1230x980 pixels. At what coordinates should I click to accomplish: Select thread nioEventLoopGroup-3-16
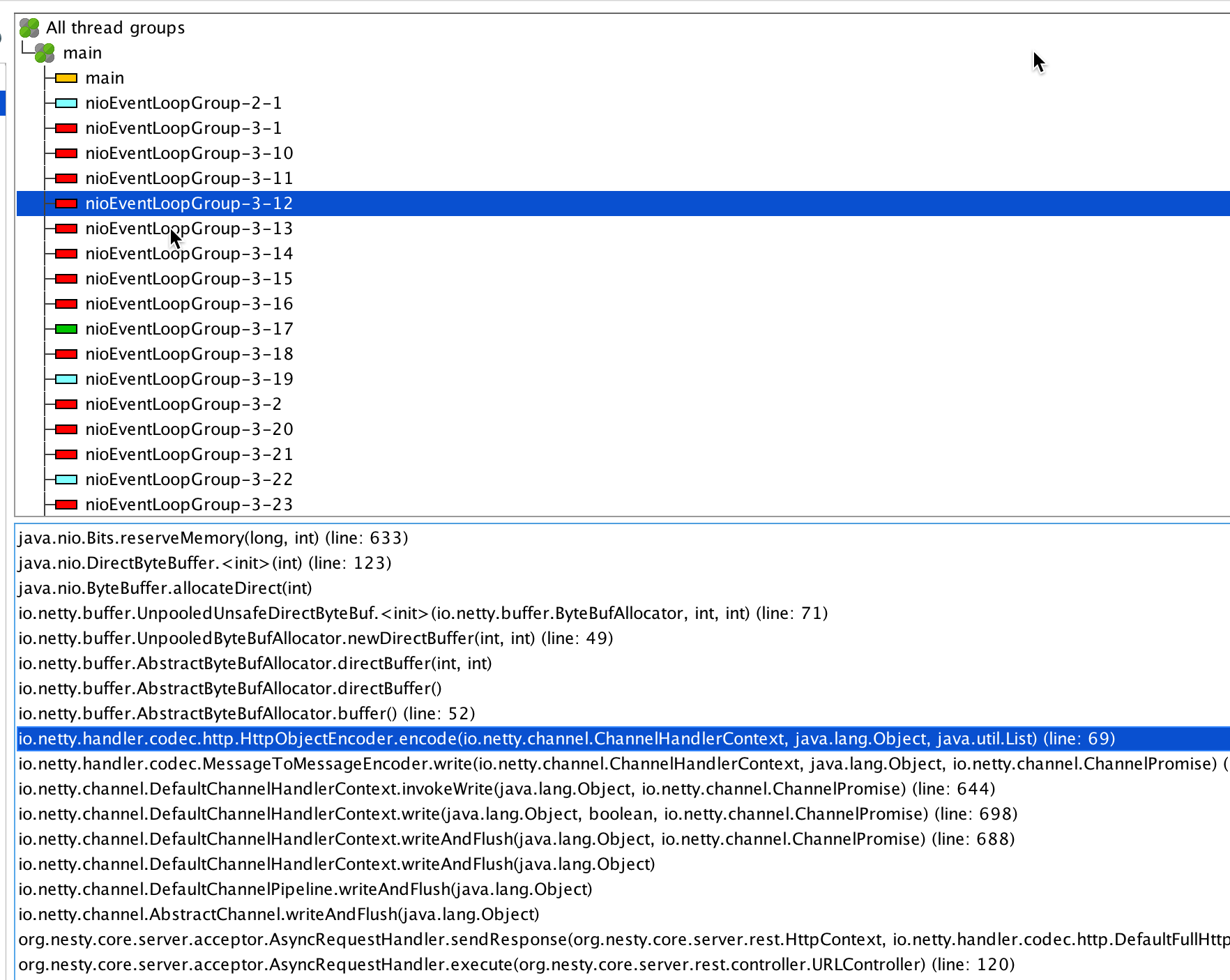pos(189,304)
